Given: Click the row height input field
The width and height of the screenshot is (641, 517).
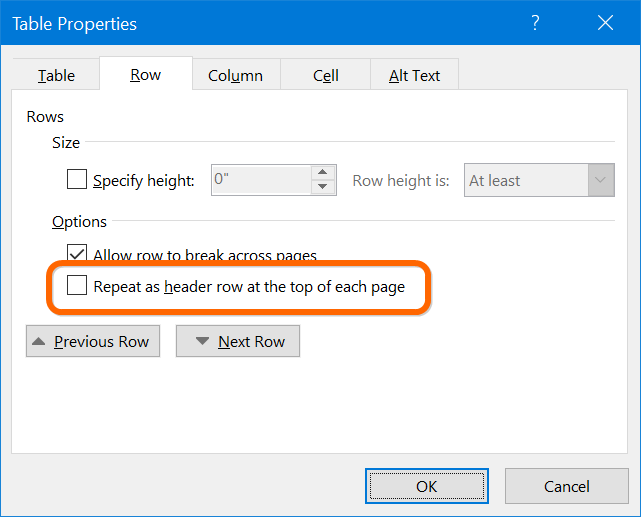Looking at the screenshot, I should (x=260, y=180).
